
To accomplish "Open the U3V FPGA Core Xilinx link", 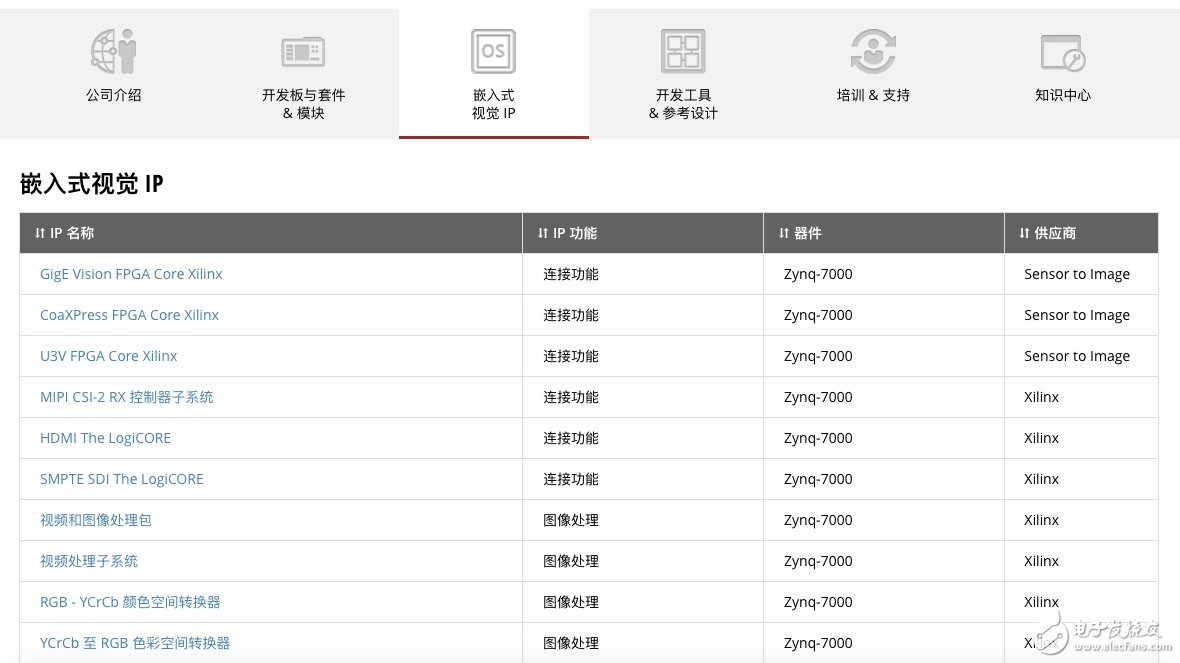I will [x=108, y=356].
